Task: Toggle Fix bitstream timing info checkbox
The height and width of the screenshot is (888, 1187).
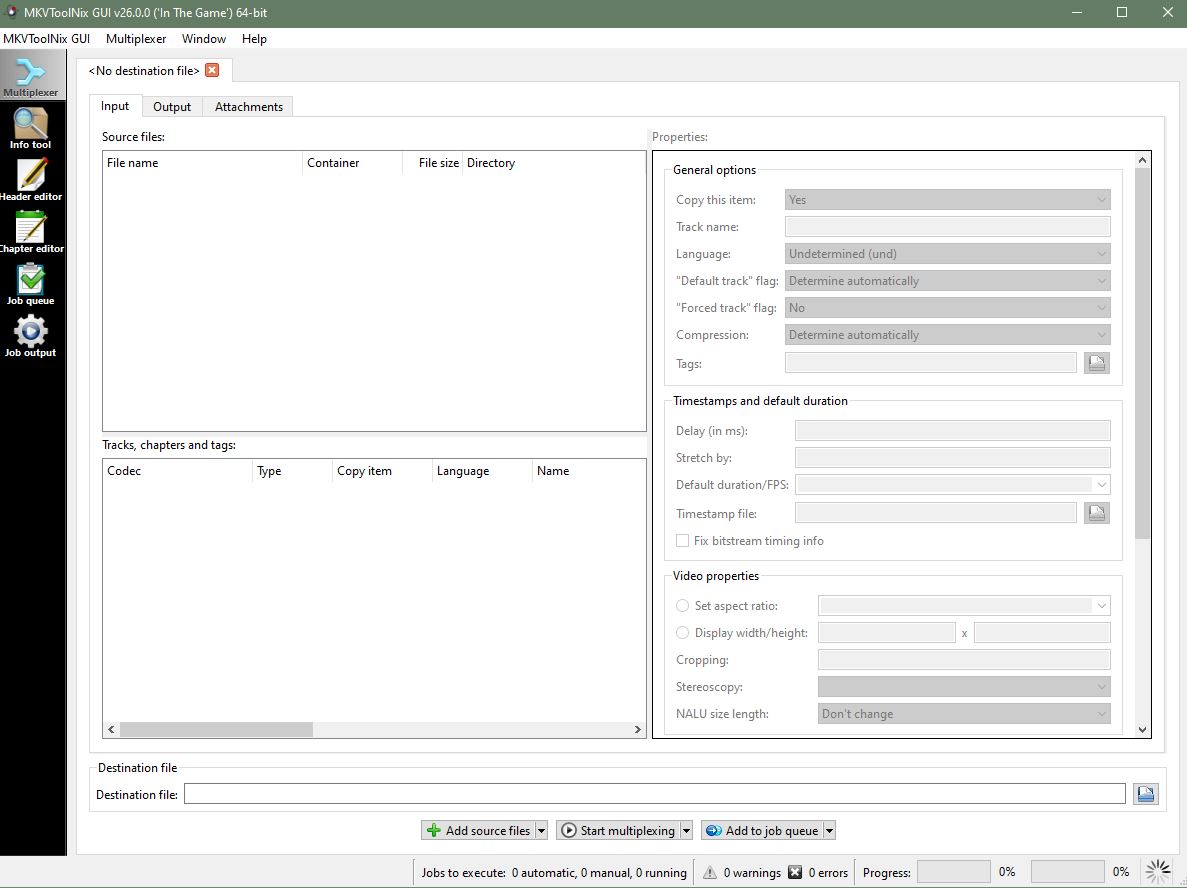Action: [x=682, y=541]
